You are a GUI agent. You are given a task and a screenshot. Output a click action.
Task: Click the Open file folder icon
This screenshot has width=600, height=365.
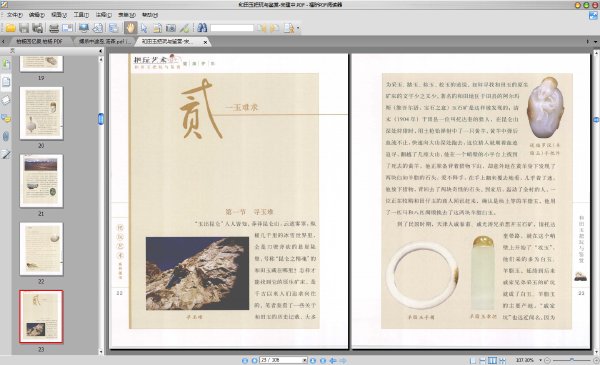11,28
